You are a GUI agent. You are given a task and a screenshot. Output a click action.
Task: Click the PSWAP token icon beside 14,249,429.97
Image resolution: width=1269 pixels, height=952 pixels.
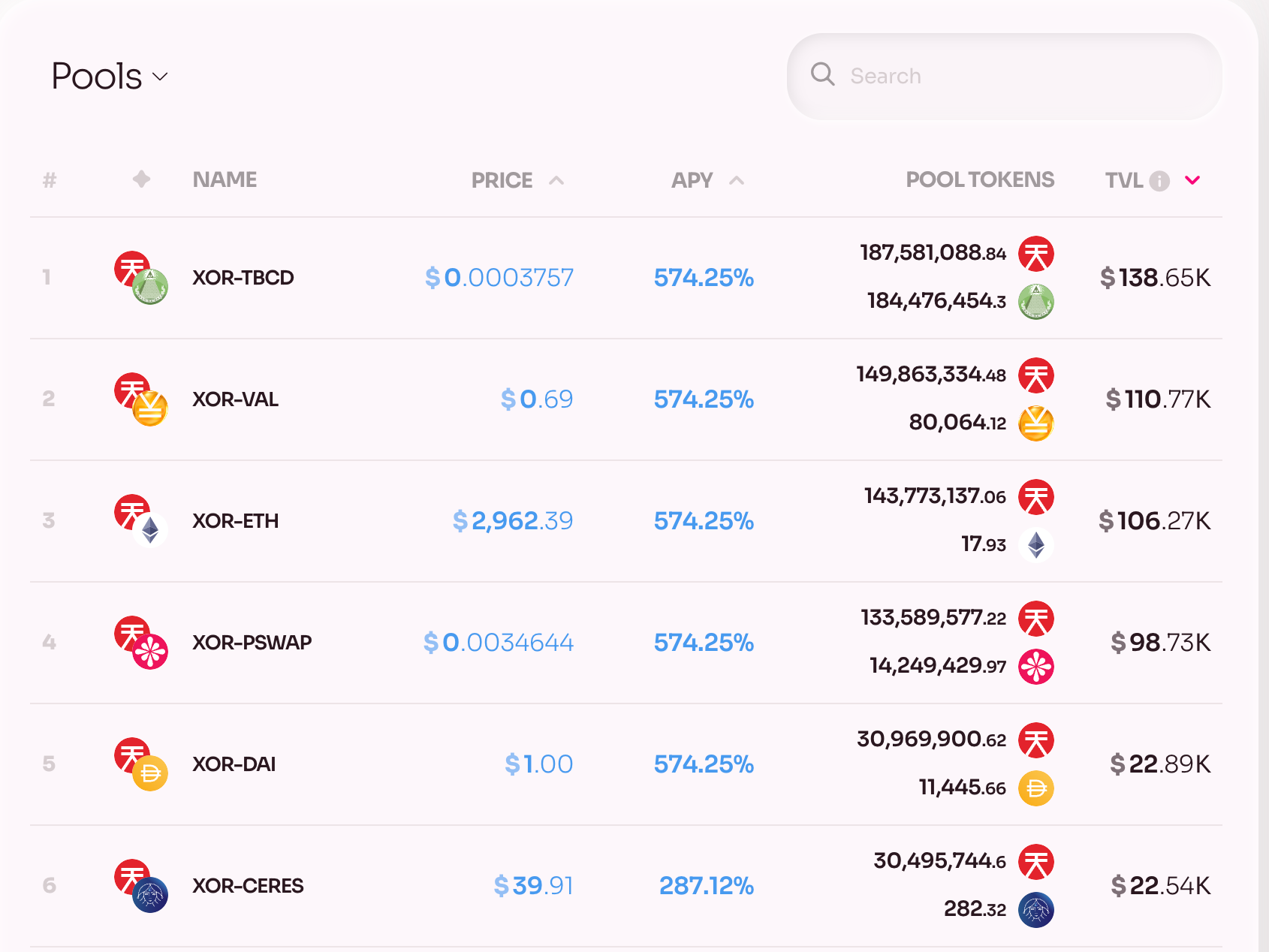pos(1036,667)
